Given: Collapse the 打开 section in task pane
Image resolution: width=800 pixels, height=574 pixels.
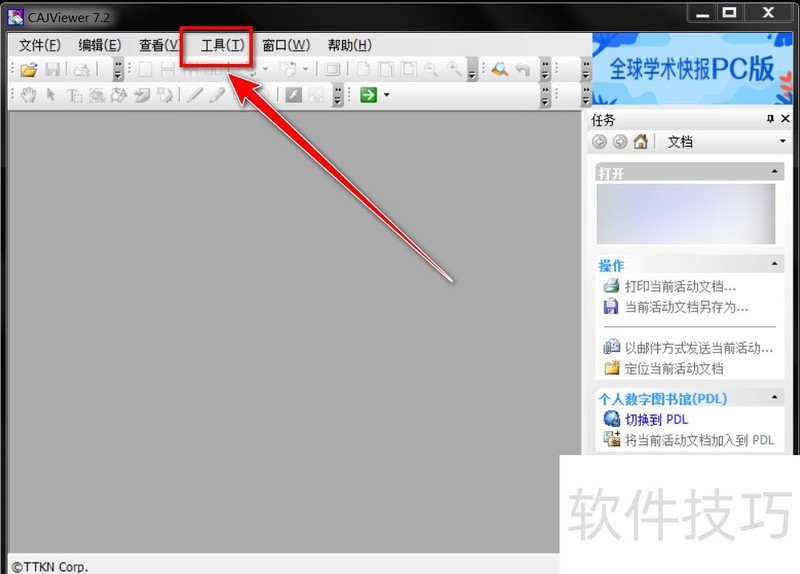Looking at the screenshot, I should [x=777, y=172].
